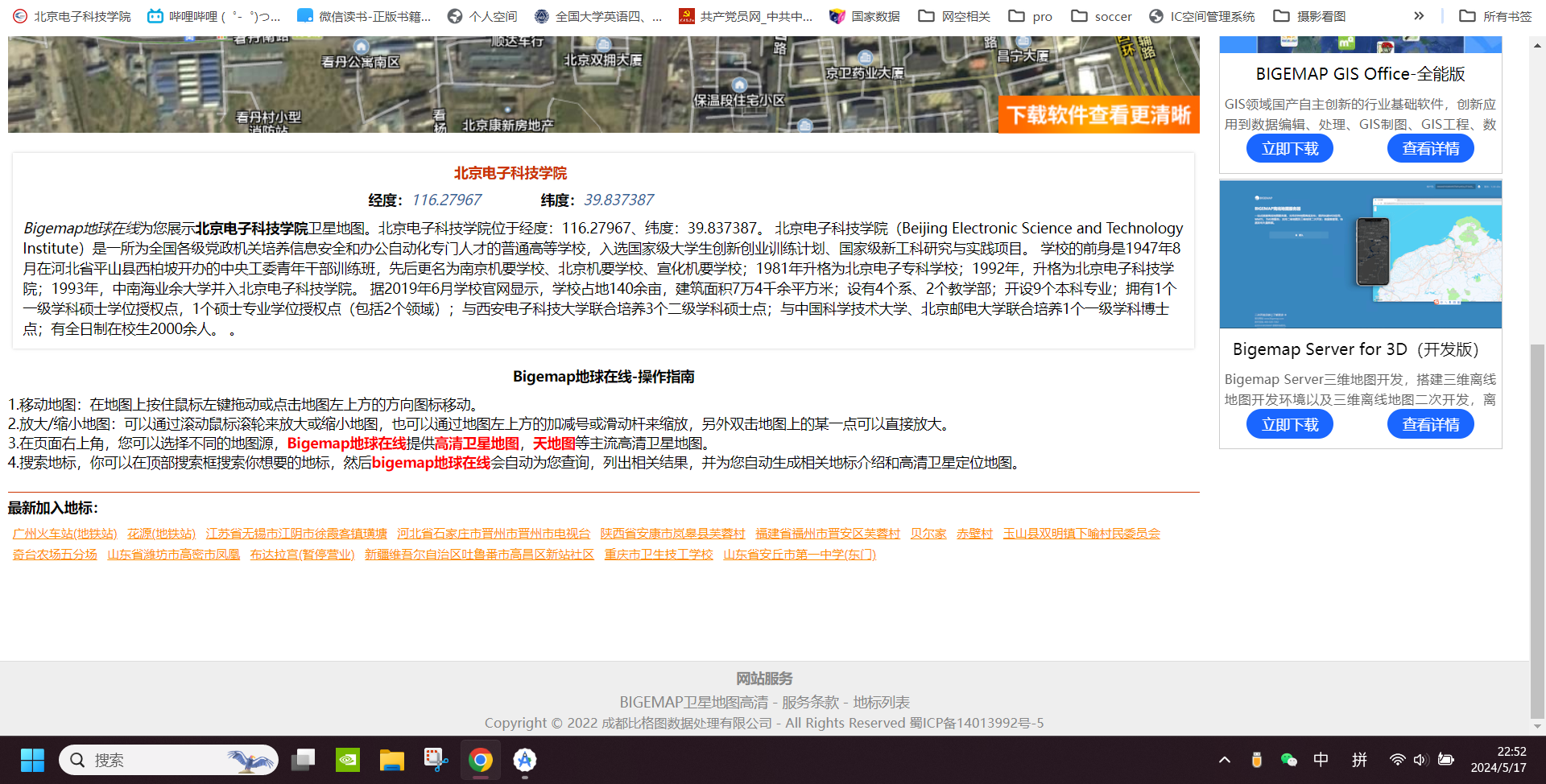Viewport: 1546px width, 784px height.
Task: Click 立即下载 under Bigemap Server for 3D
Action: coord(1290,424)
